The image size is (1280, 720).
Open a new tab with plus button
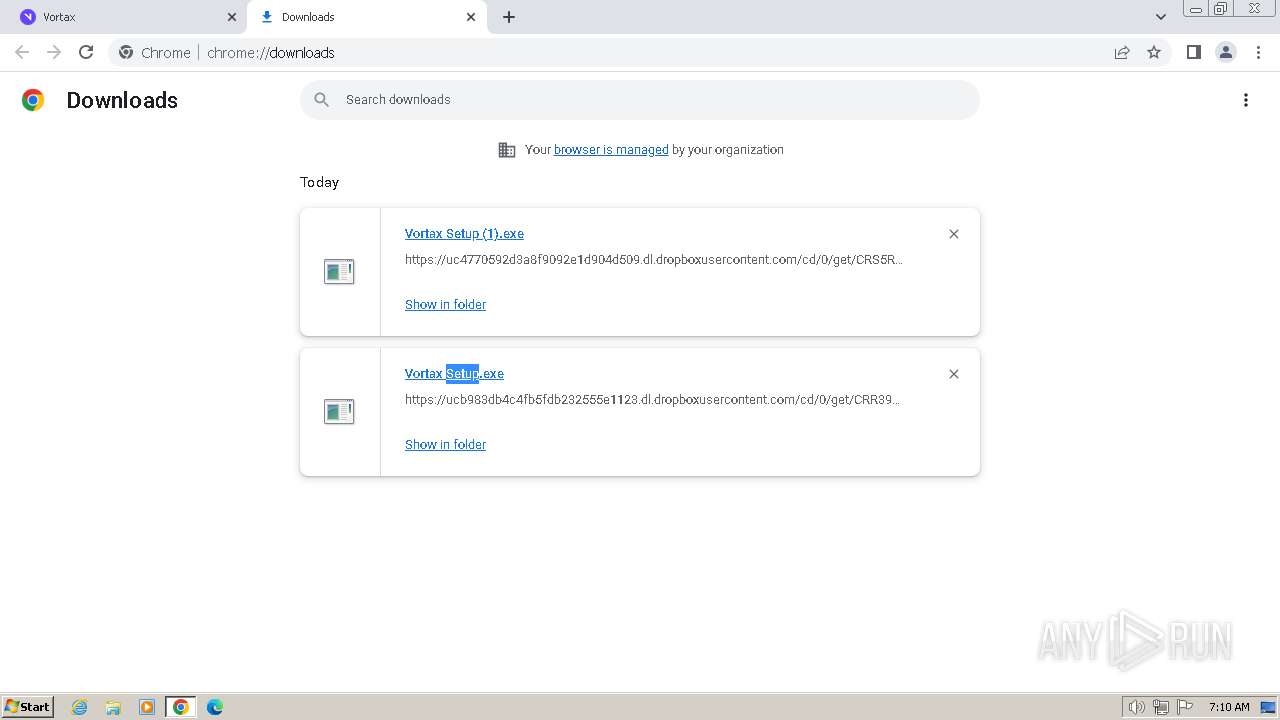coord(509,17)
